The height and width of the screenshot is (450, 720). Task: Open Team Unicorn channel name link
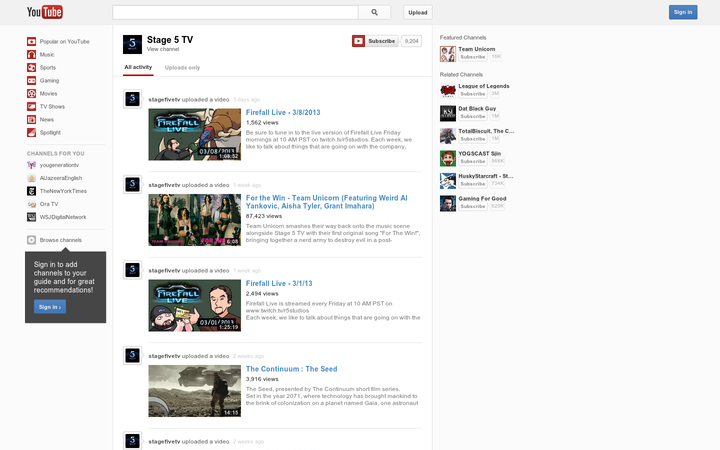click(x=477, y=49)
